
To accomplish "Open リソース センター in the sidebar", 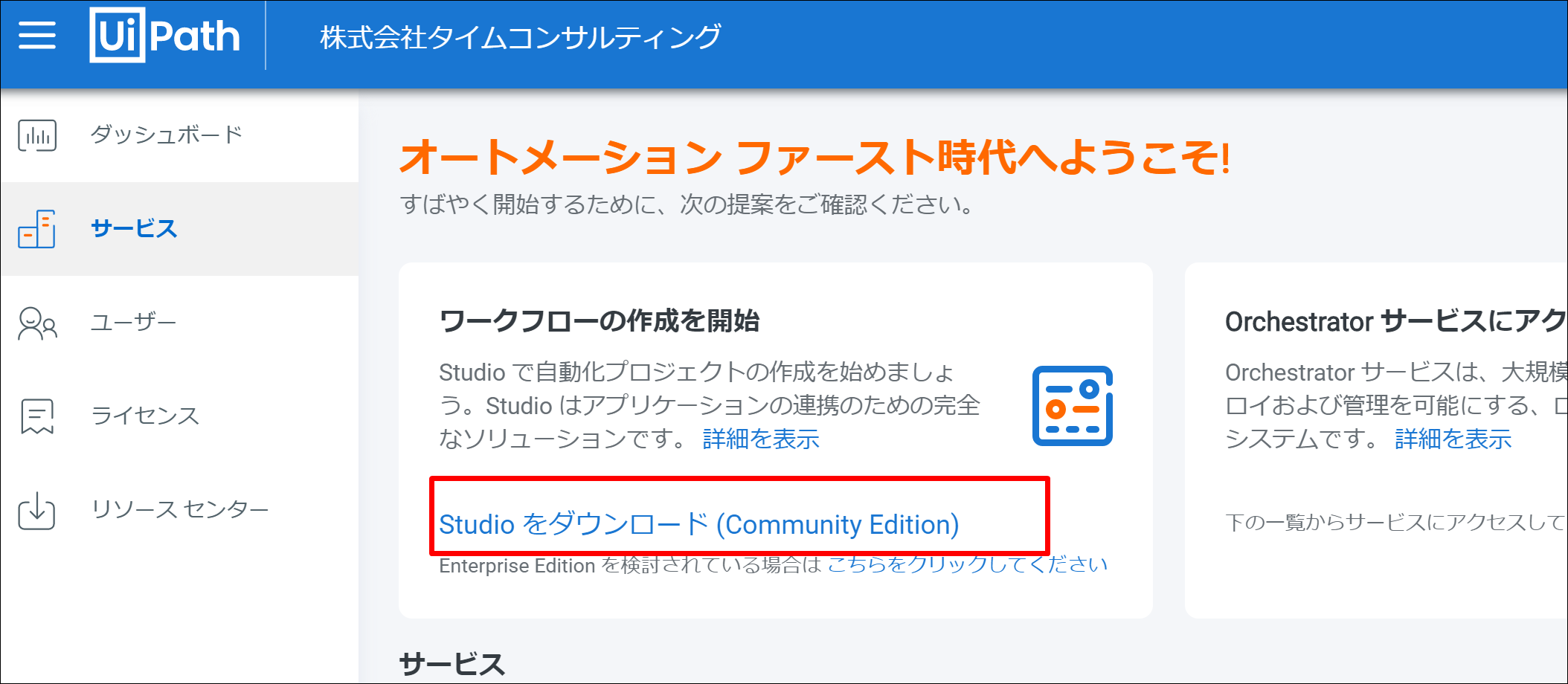I will [x=179, y=509].
